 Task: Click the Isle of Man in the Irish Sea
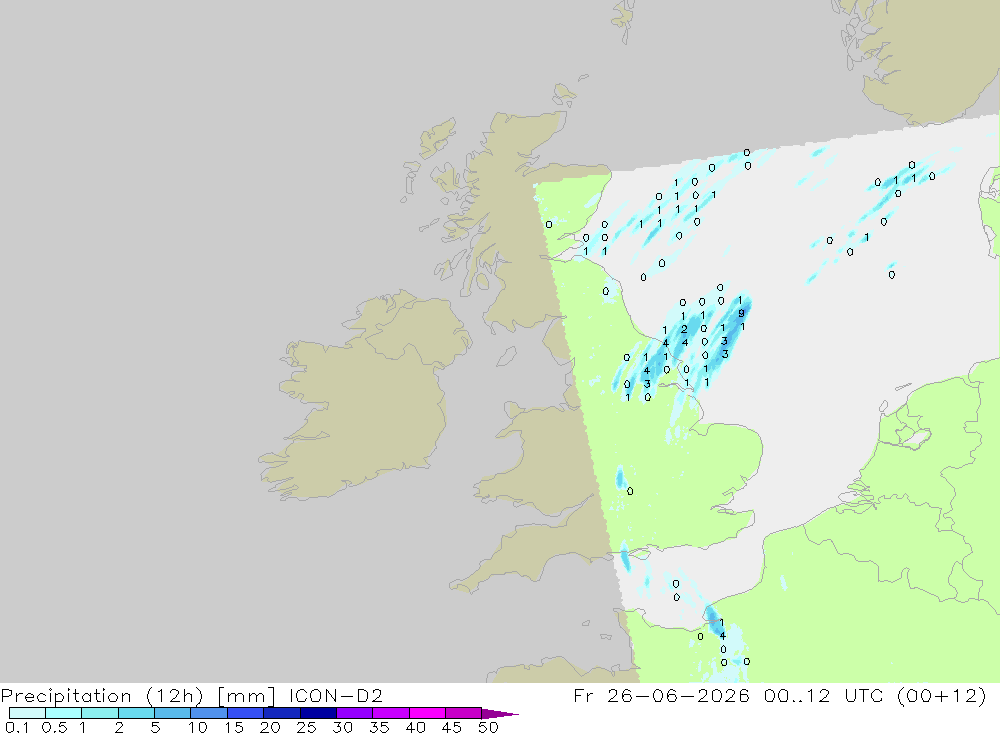506,356
